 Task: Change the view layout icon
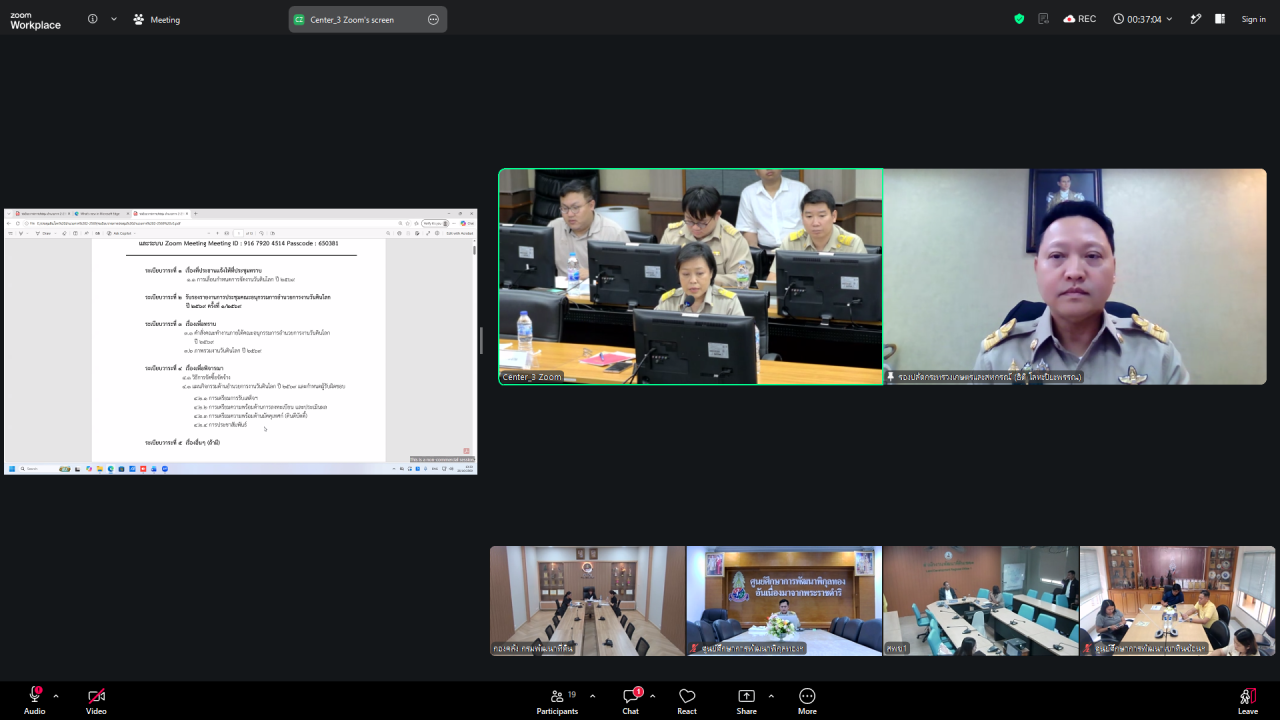pos(1220,19)
